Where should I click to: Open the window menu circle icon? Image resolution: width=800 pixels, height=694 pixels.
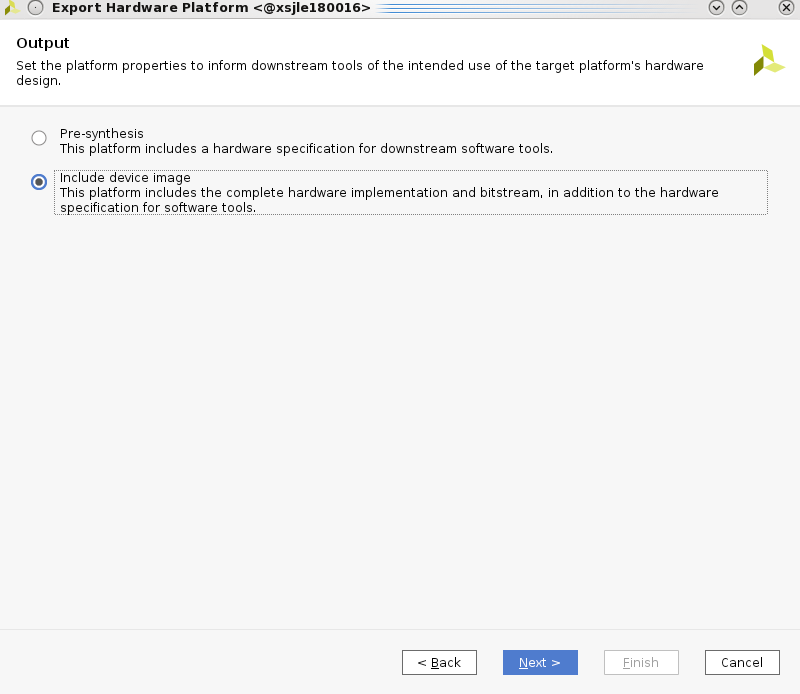(x=35, y=8)
